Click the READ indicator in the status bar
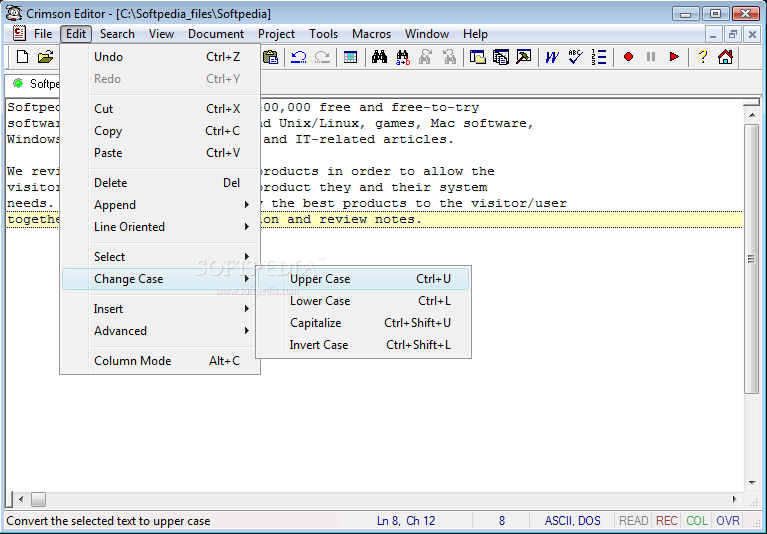Viewport: 767px width, 534px height. tap(634, 521)
